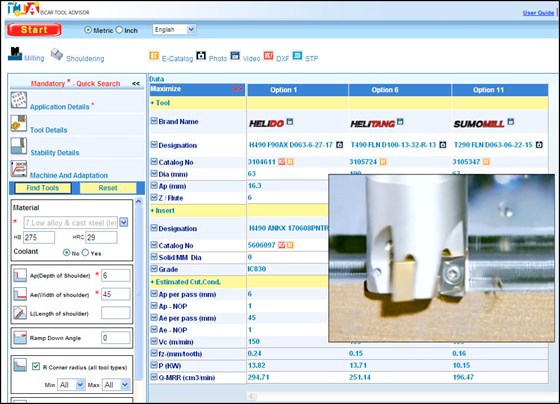The width and height of the screenshot is (560, 404).
Task: Click photo icon beside T490 FLN designation
Action: click(443, 145)
